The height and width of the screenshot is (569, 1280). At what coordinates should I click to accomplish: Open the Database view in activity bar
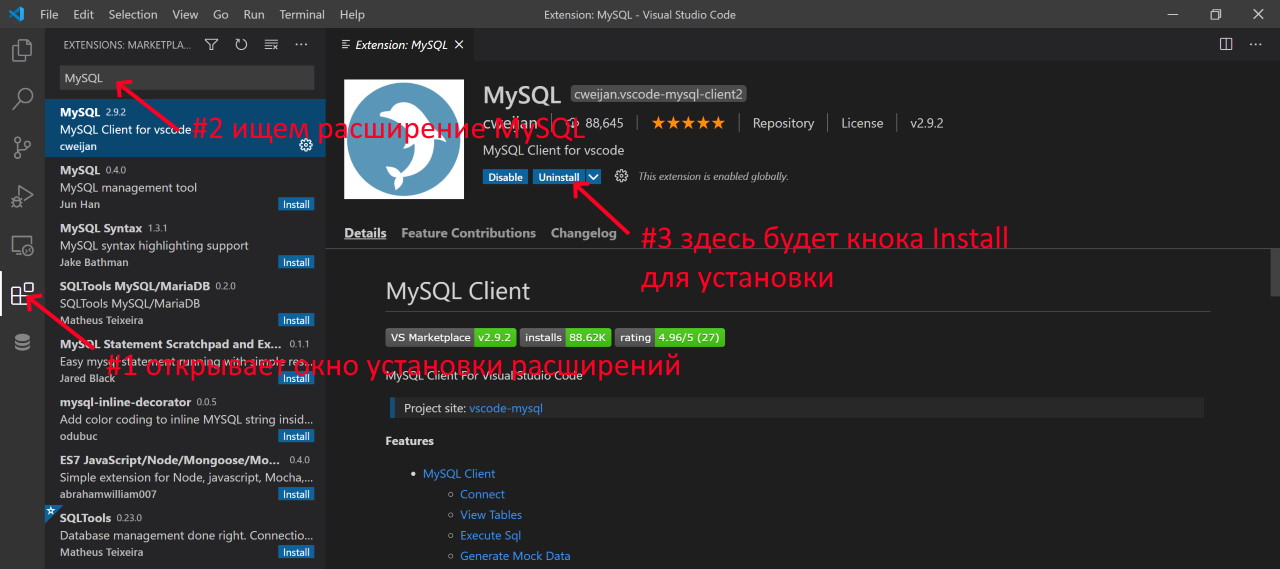[x=22, y=343]
